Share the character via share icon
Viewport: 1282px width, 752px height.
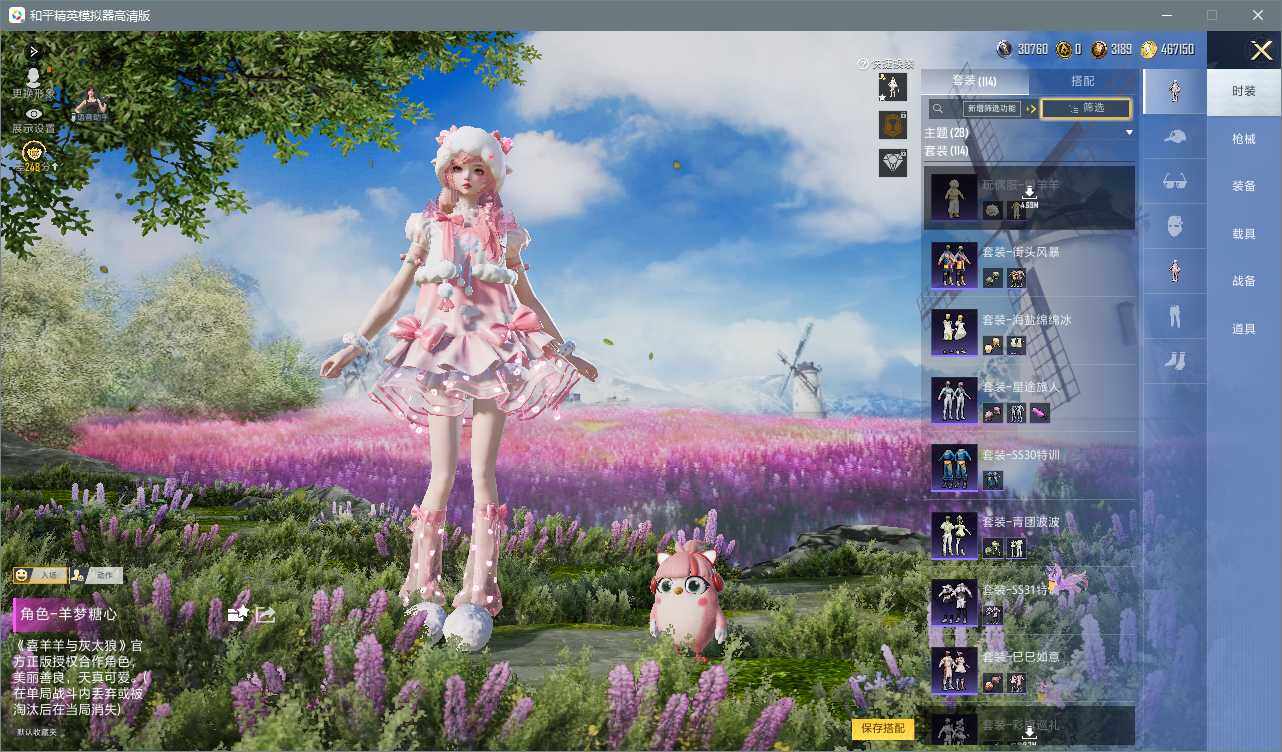[x=265, y=613]
